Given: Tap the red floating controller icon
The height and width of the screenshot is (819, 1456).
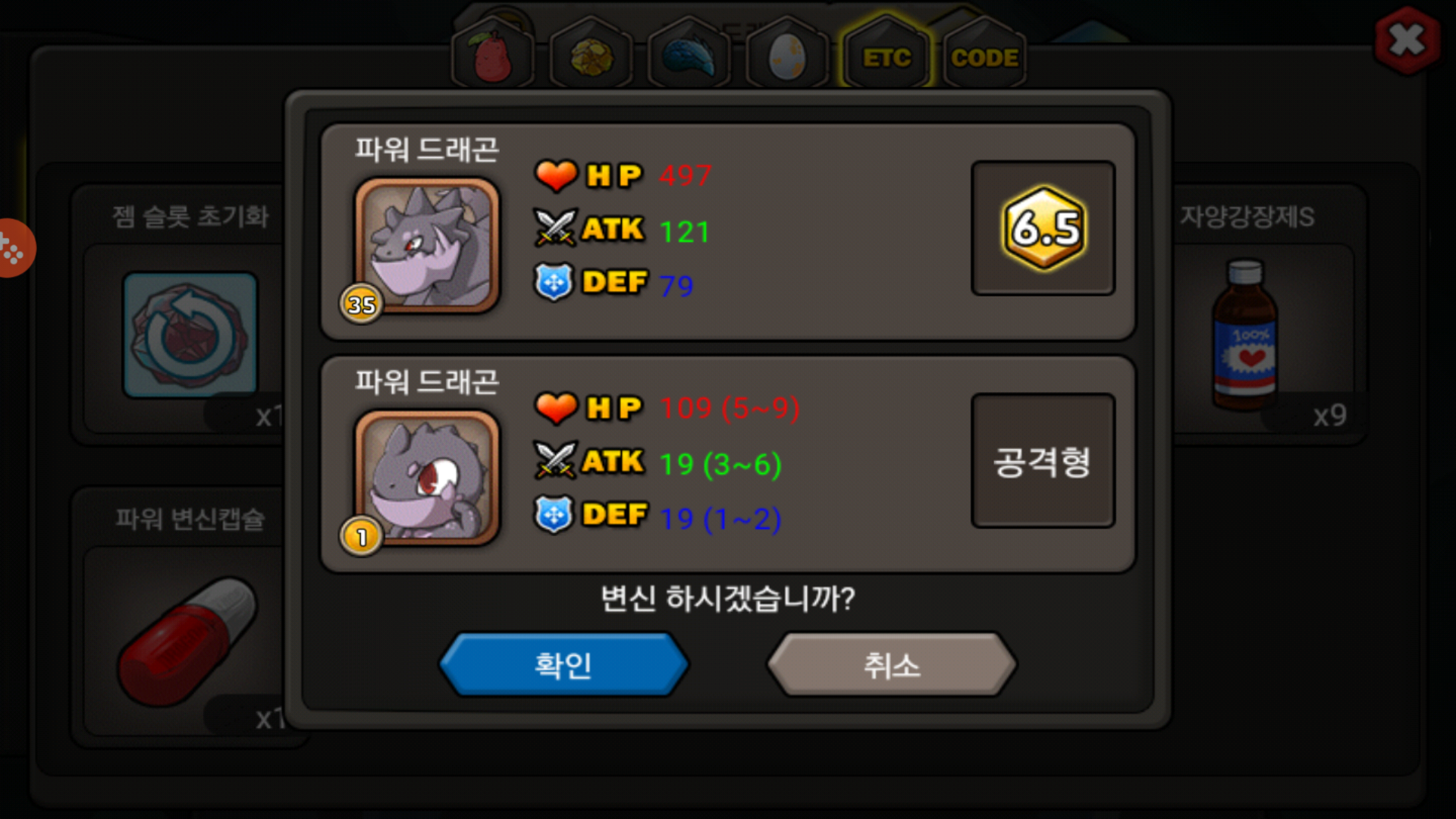Looking at the screenshot, I should [14, 248].
